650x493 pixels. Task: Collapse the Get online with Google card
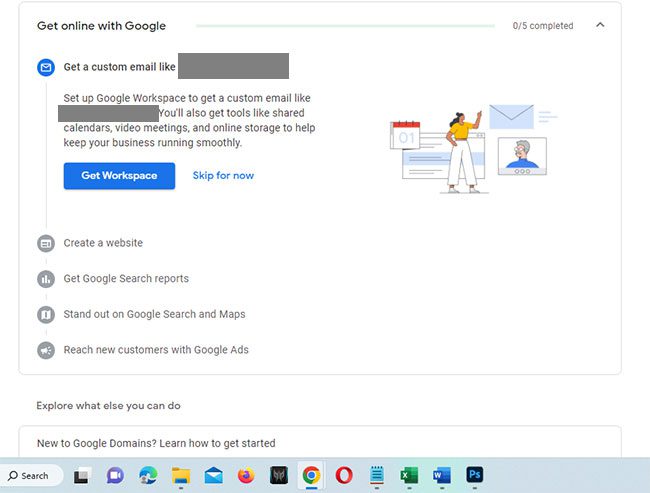click(x=600, y=25)
